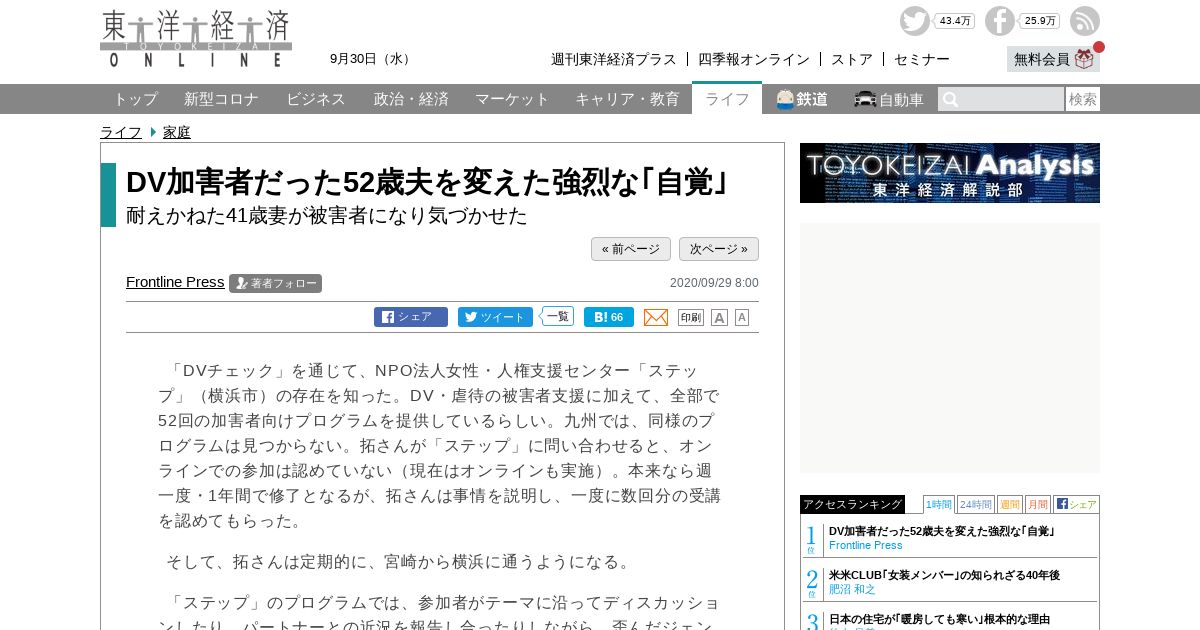Open the tweet 一覧 count bubble
Image resolution: width=1200 pixels, height=630 pixels.
(557, 316)
